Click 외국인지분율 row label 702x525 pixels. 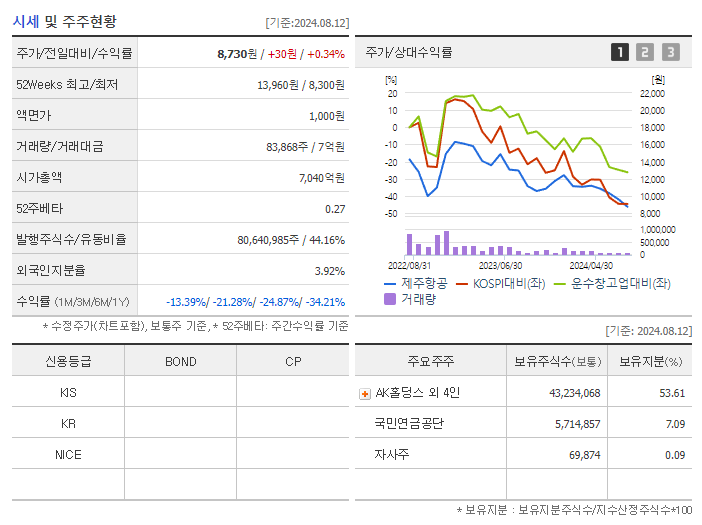[x=51, y=270]
